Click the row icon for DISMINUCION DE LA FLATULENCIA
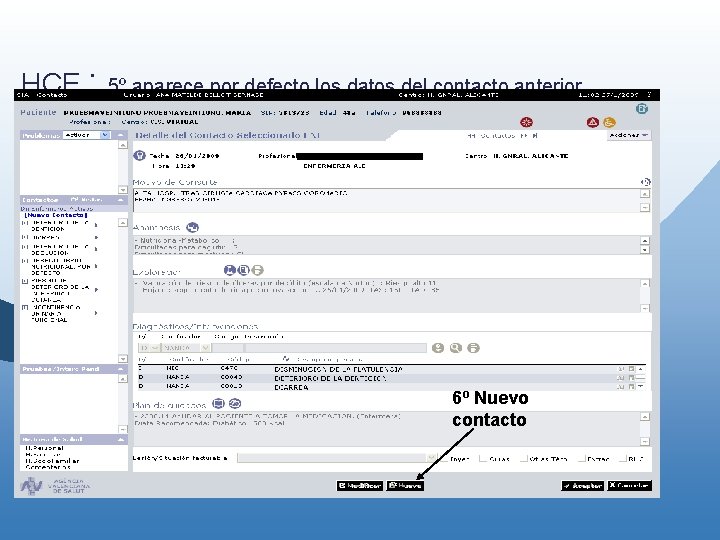The width and height of the screenshot is (720, 540). pos(631,369)
